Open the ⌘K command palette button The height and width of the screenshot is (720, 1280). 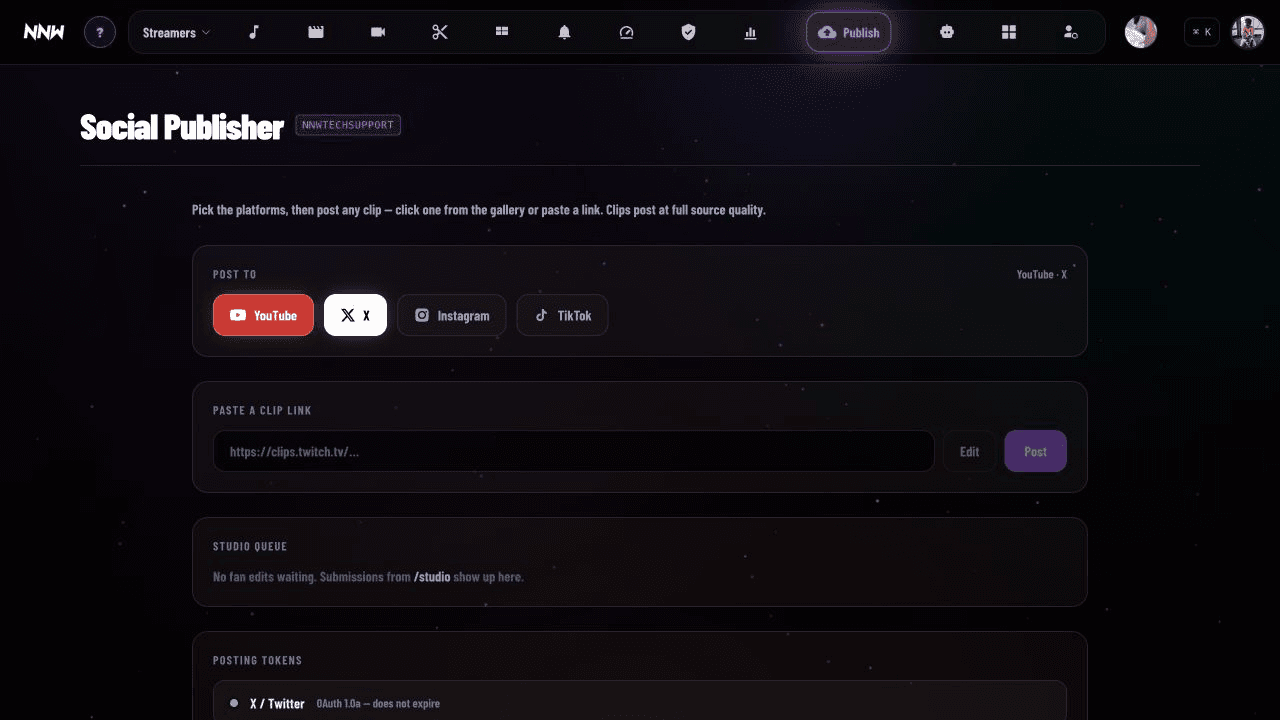(1202, 32)
